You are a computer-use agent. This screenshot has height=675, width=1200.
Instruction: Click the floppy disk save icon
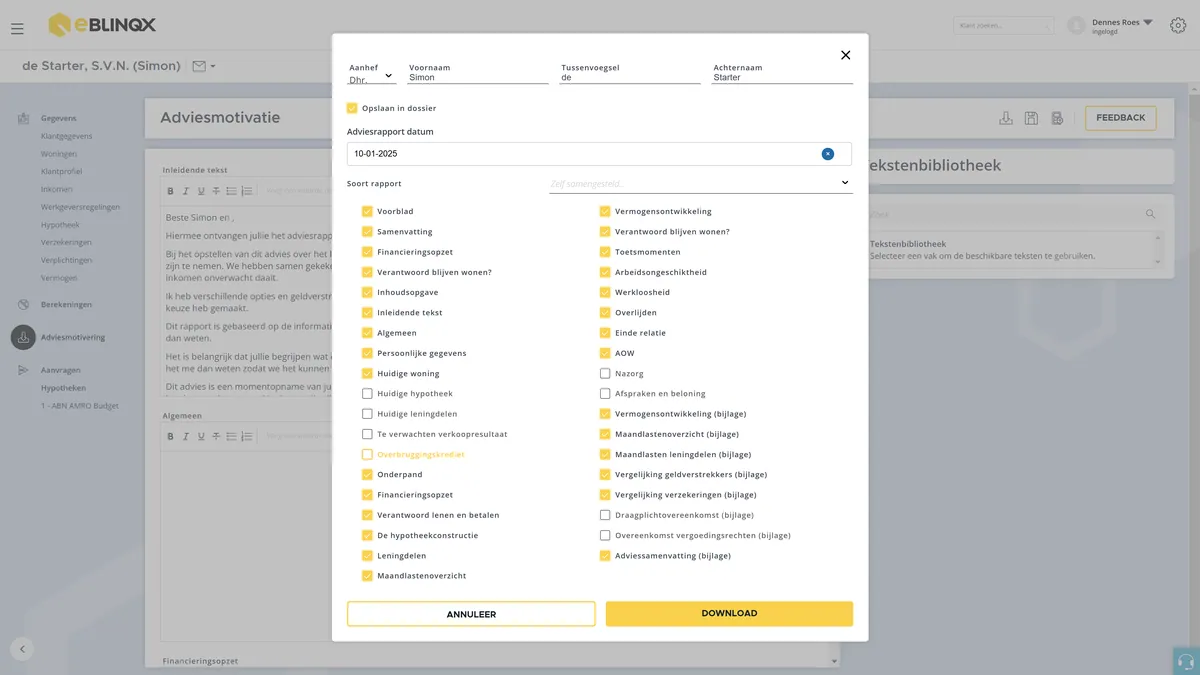pyautogui.click(x=1031, y=118)
